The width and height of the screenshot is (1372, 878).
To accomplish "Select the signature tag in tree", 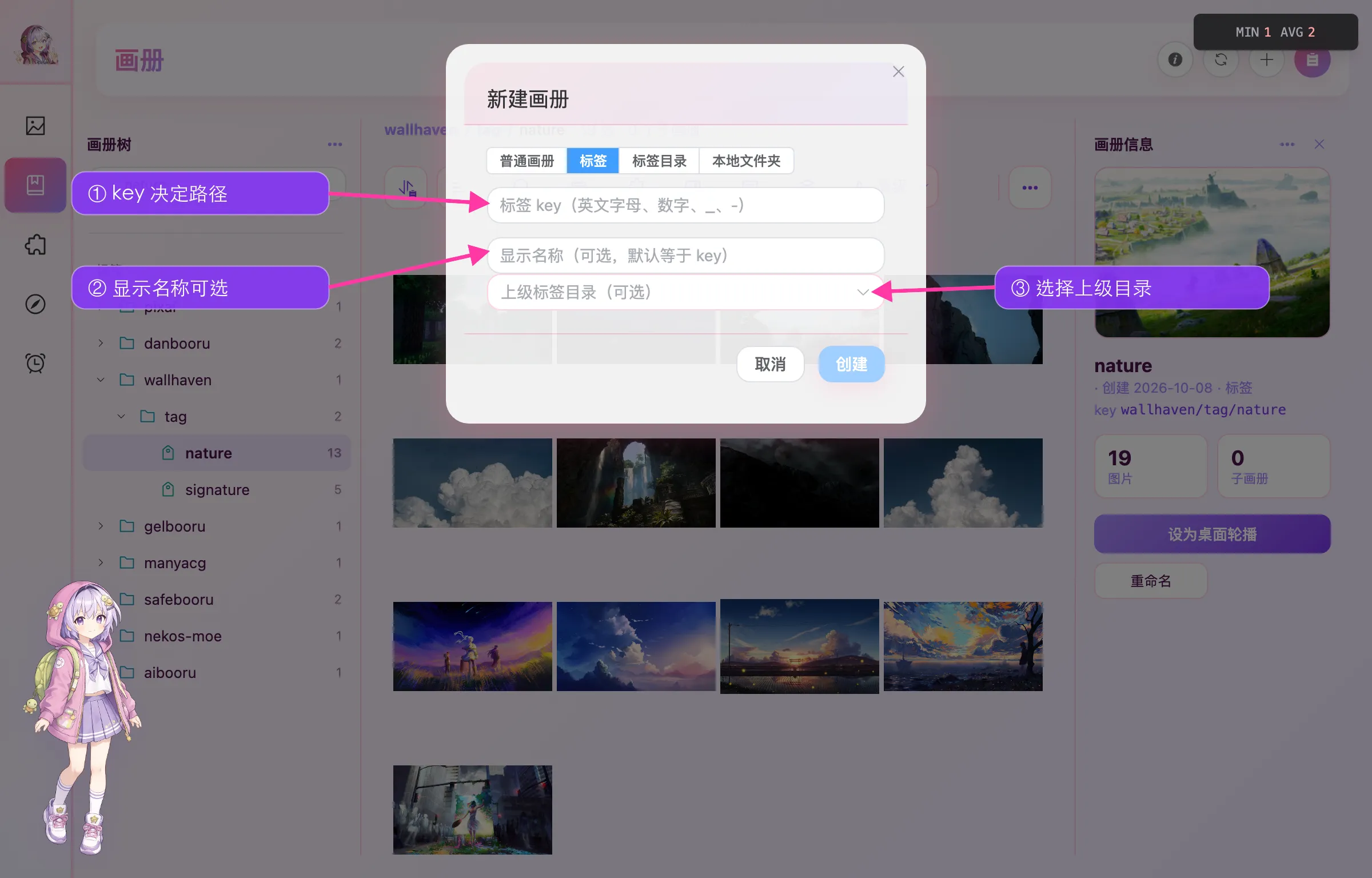I will (x=217, y=490).
